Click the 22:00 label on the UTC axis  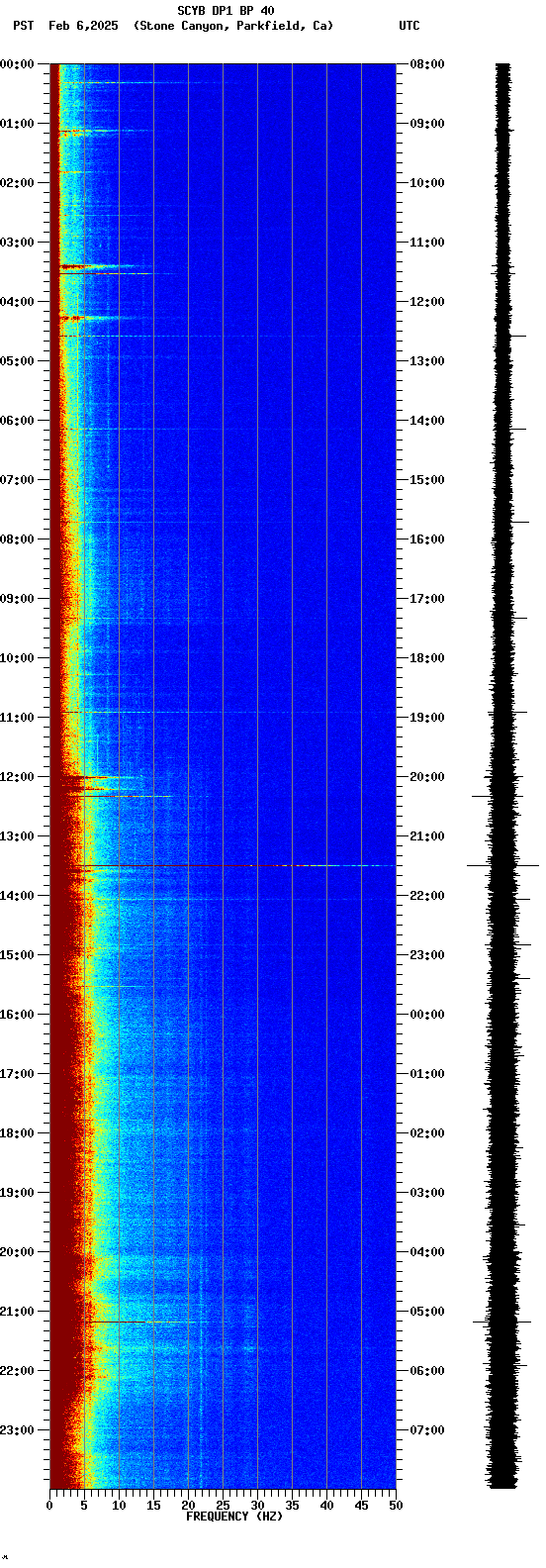click(427, 896)
